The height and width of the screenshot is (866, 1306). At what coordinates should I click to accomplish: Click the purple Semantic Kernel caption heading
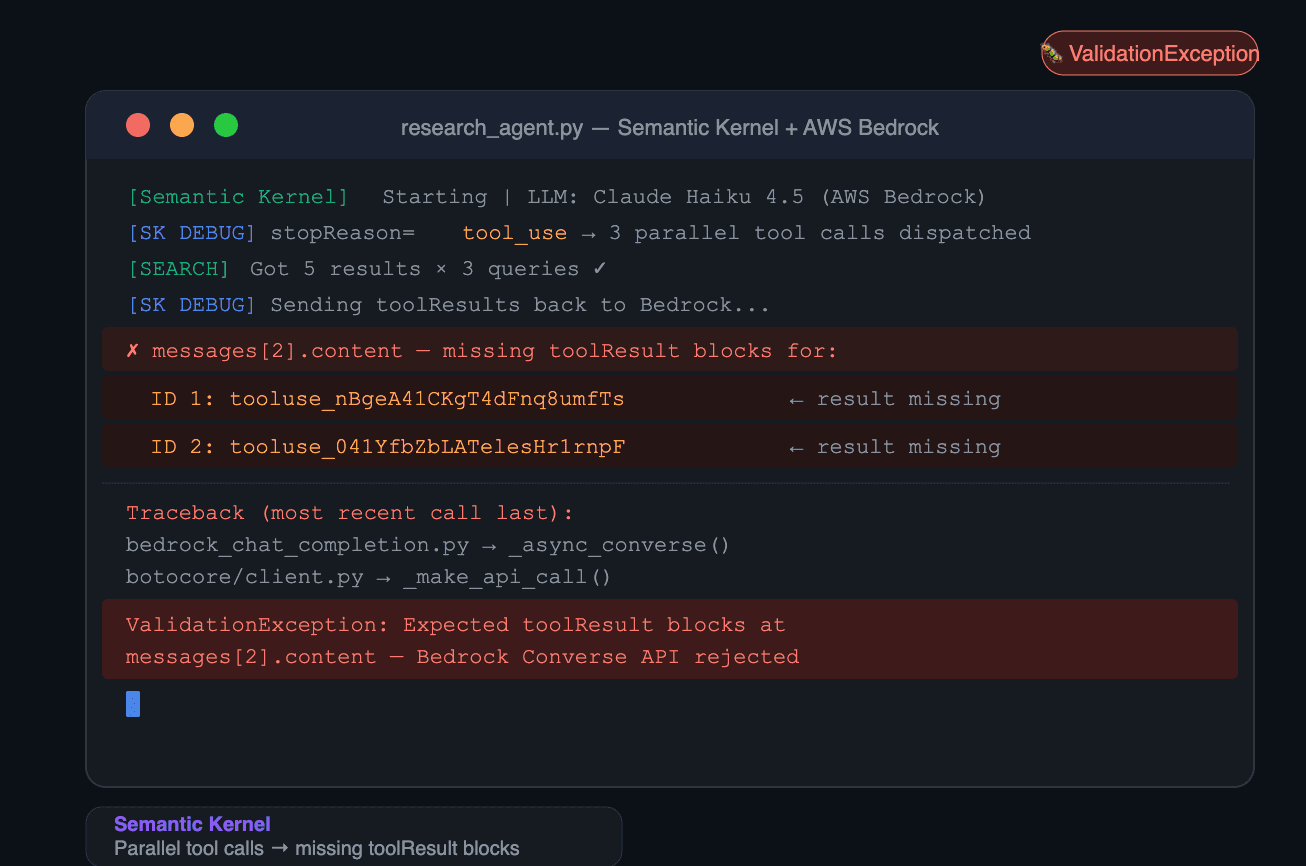192,824
